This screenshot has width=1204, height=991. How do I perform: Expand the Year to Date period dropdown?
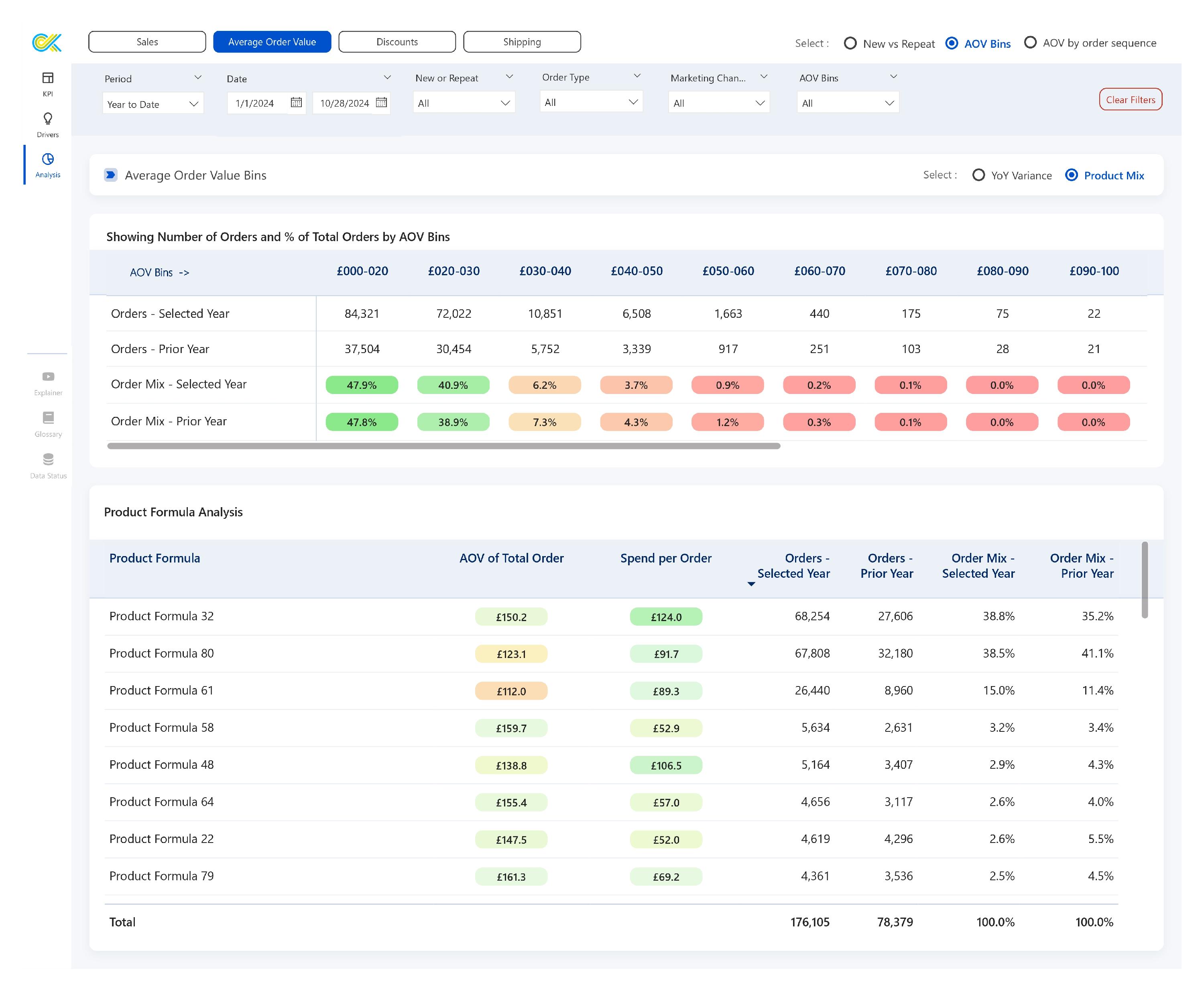click(x=153, y=104)
